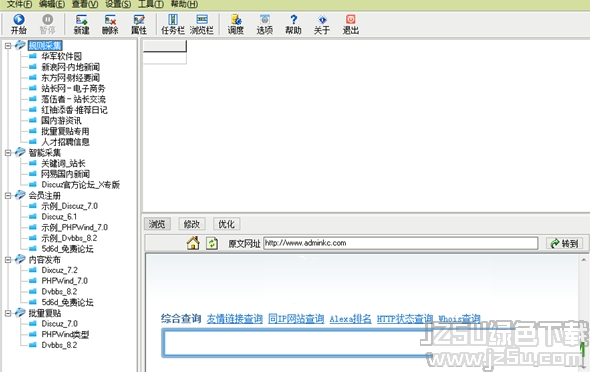Viewport: 590px width, 372px height.
Task: Select the 人才招聘信息 task
Action: click(65, 142)
